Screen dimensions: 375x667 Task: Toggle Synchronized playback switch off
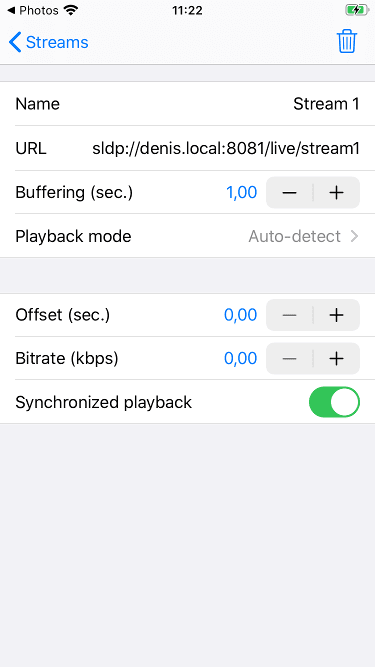(334, 402)
